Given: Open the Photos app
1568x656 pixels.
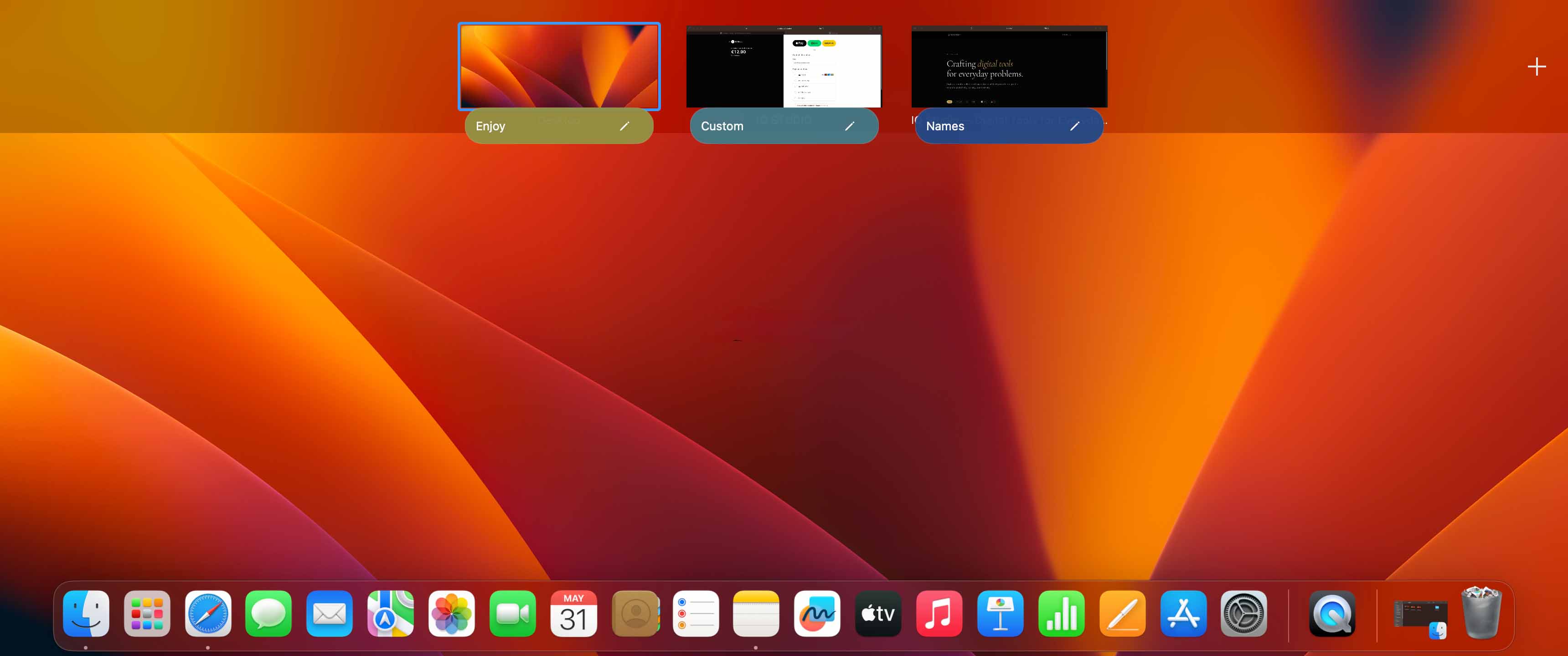Looking at the screenshot, I should (x=451, y=613).
